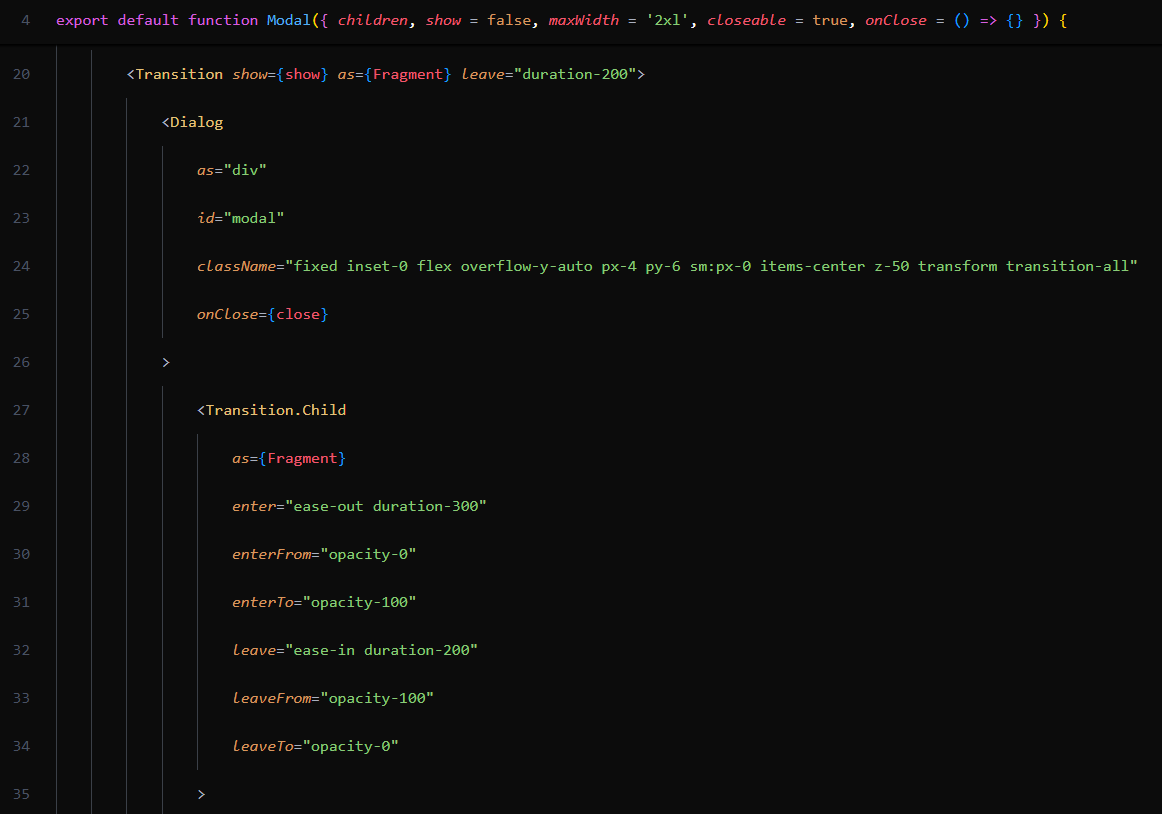Viewport: 1162px width, 814px height.
Task: Click the 'className' attribute name on line 24
Action: tap(236, 266)
